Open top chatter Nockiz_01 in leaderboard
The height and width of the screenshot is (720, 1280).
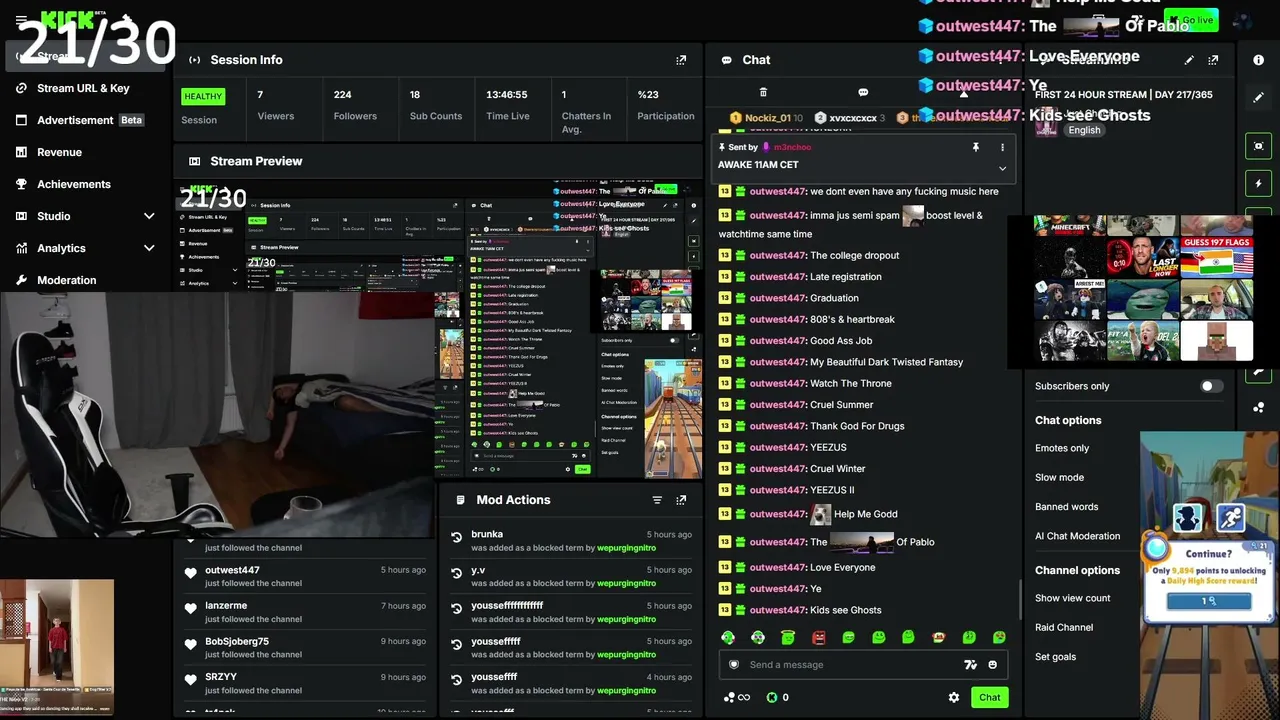767,118
